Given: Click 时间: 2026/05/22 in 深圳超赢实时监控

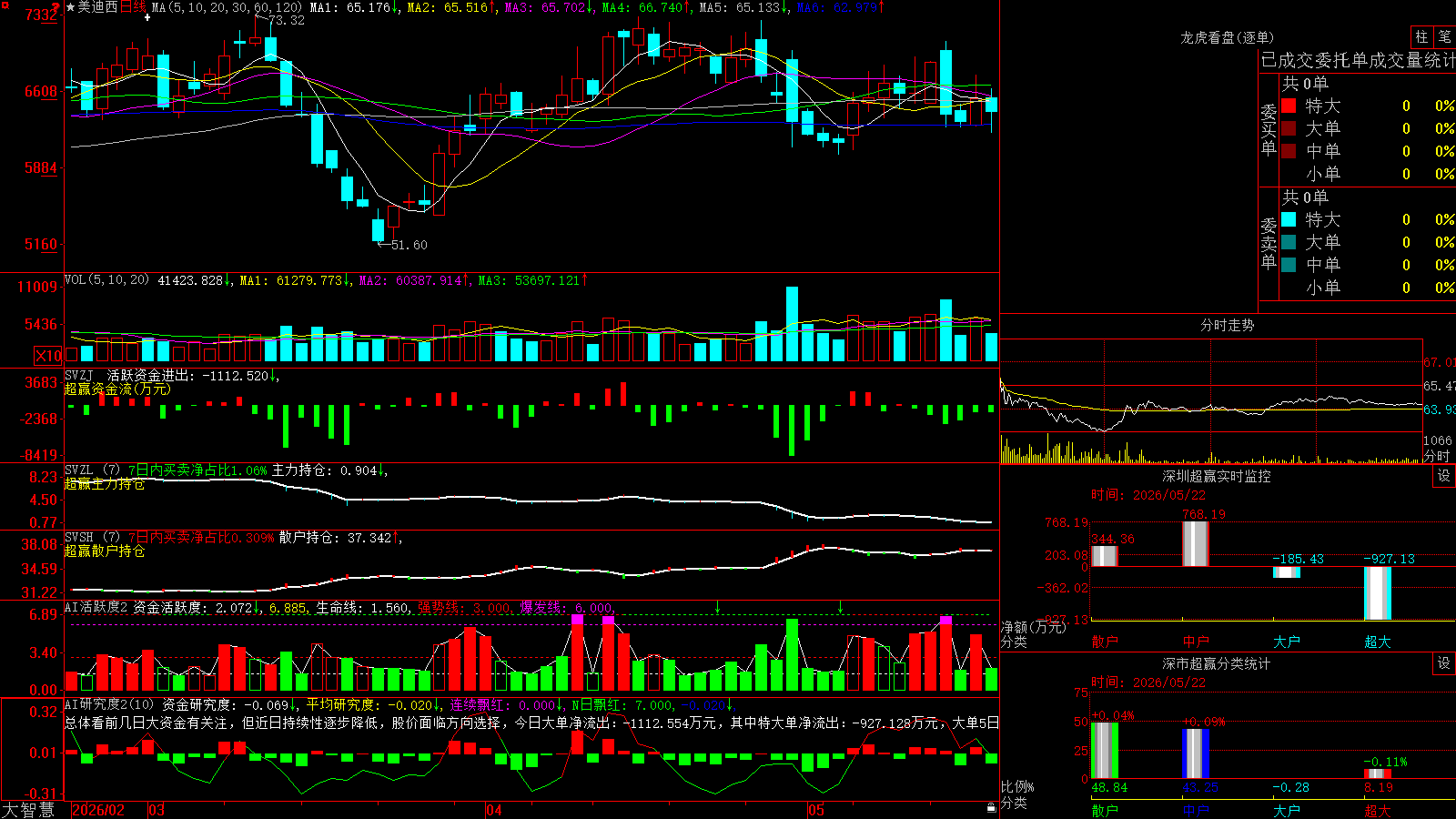Looking at the screenshot, I should point(1148,495).
